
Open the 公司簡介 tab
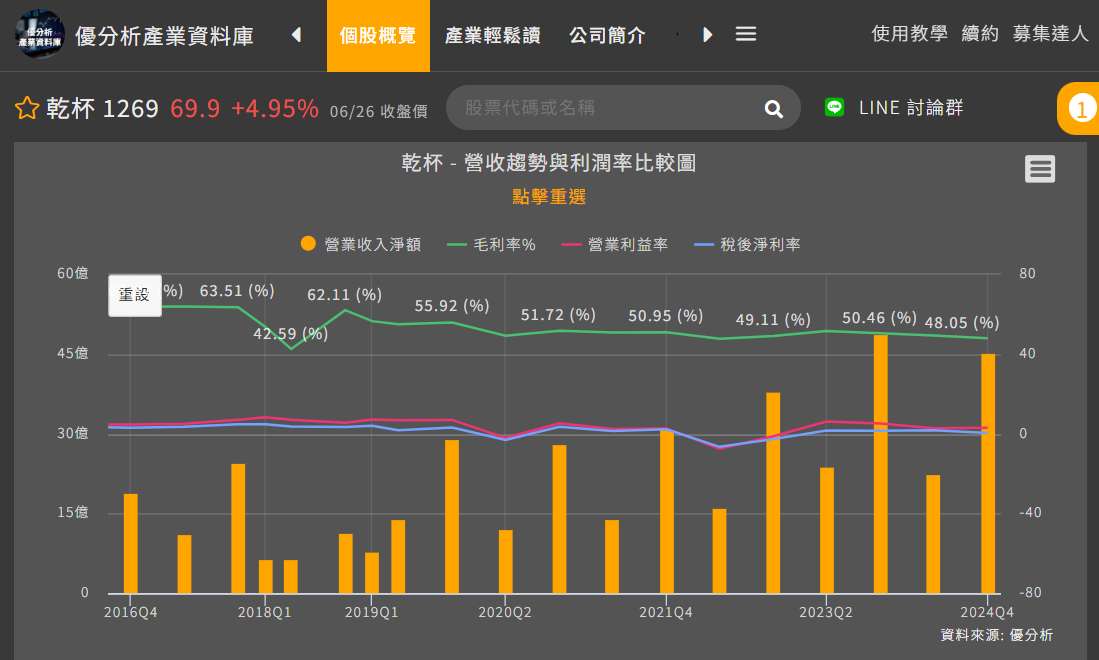607,35
